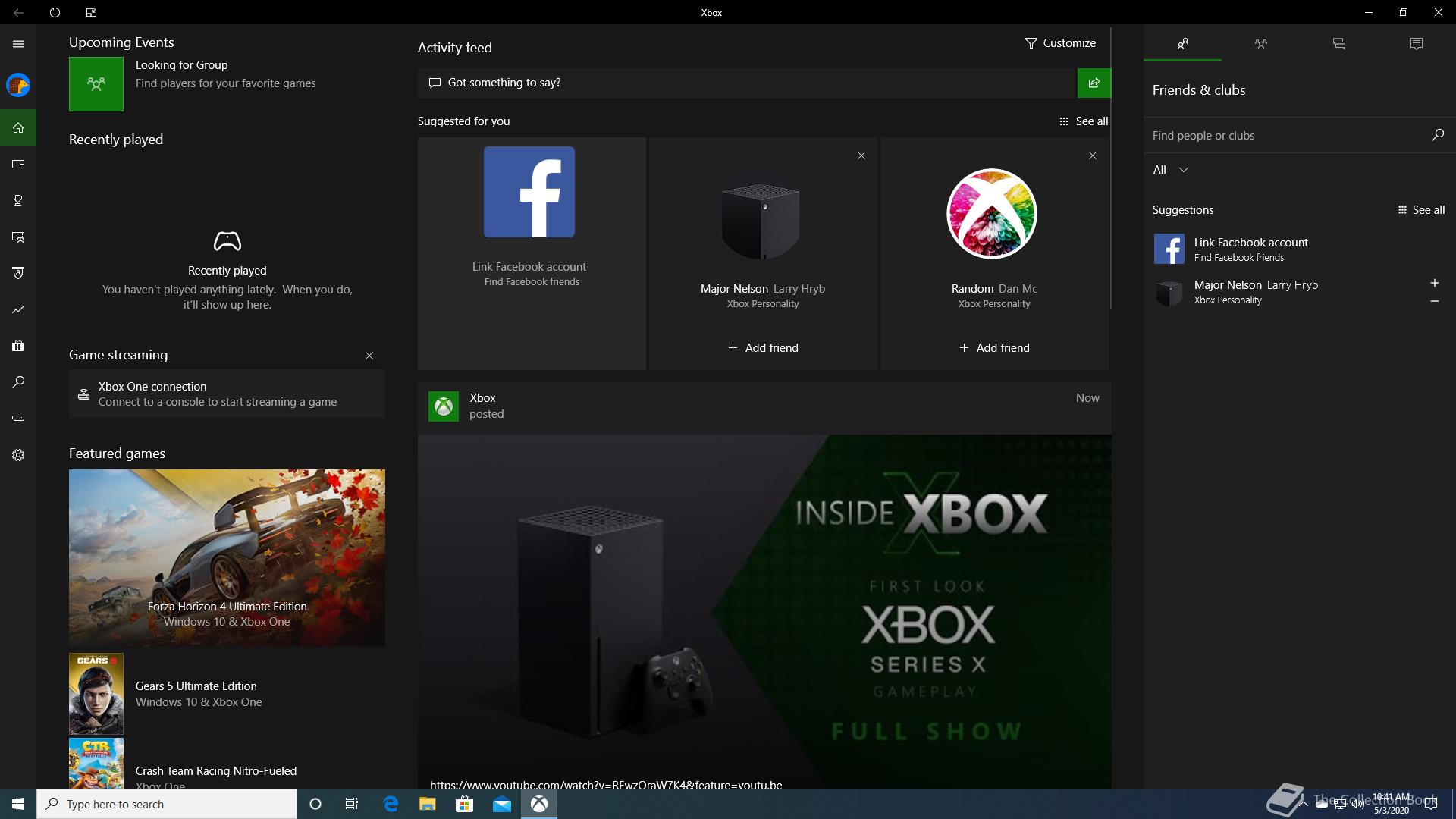This screenshot has height=819, width=1456.
Task: Dismiss Random Dan Mc suggestion card
Action: 1092,155
